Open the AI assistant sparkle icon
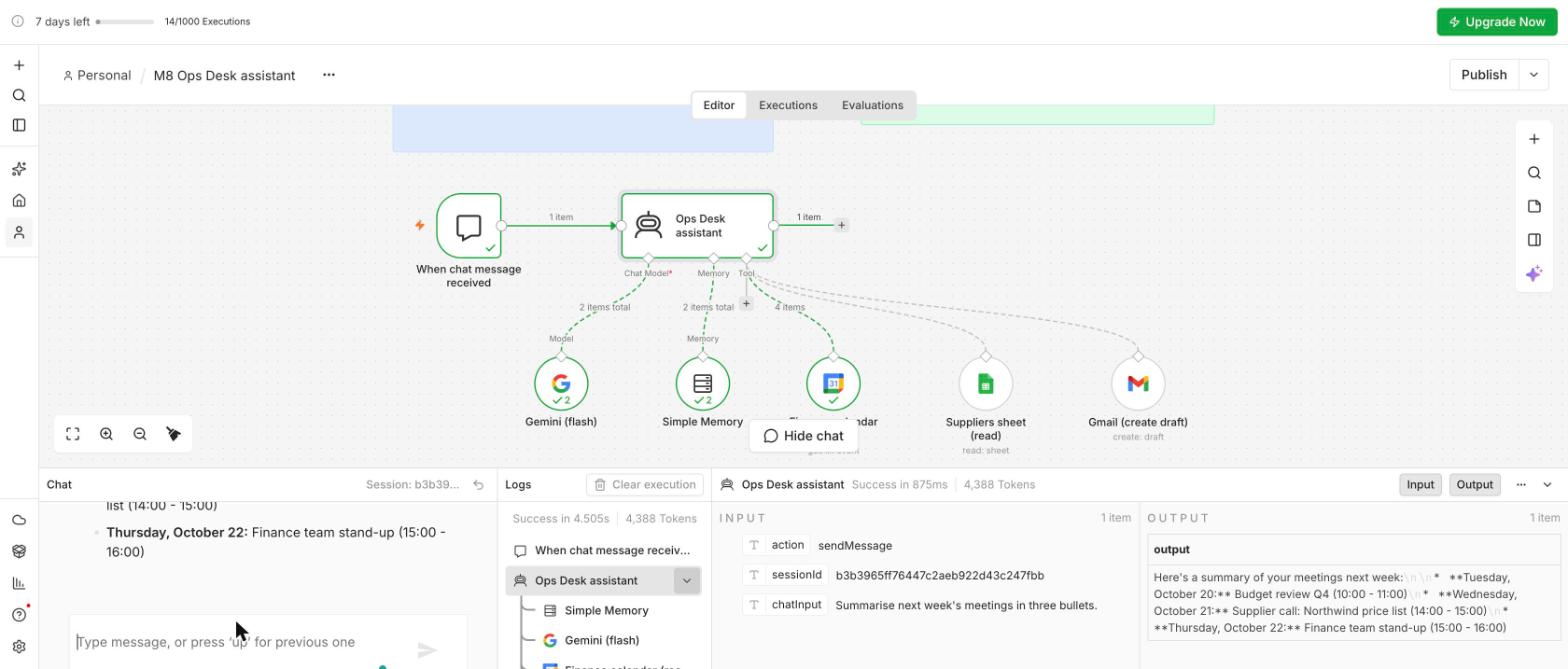Image resolution: width=1568 pixels, height=669 pixels. click(x=1534, y=274)
